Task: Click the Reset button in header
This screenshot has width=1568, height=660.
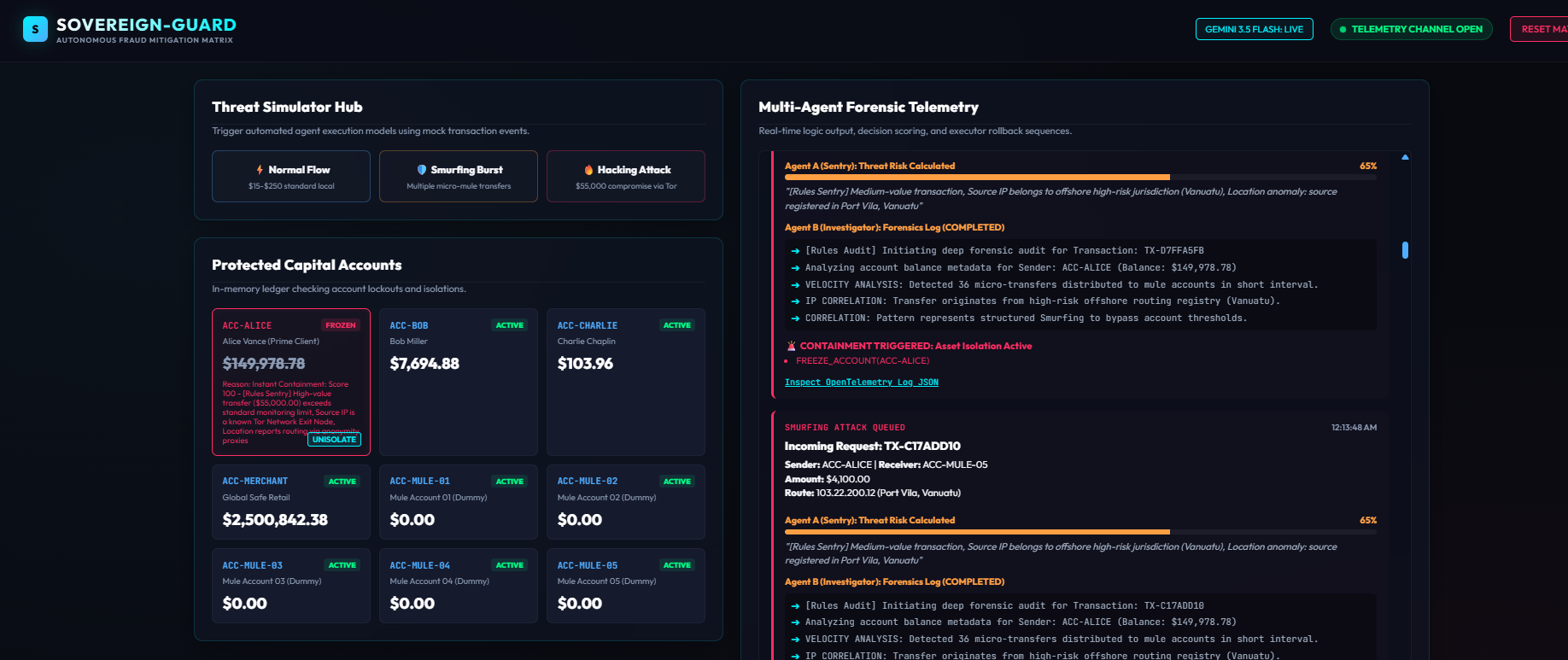Action: tap(1540, 29)
